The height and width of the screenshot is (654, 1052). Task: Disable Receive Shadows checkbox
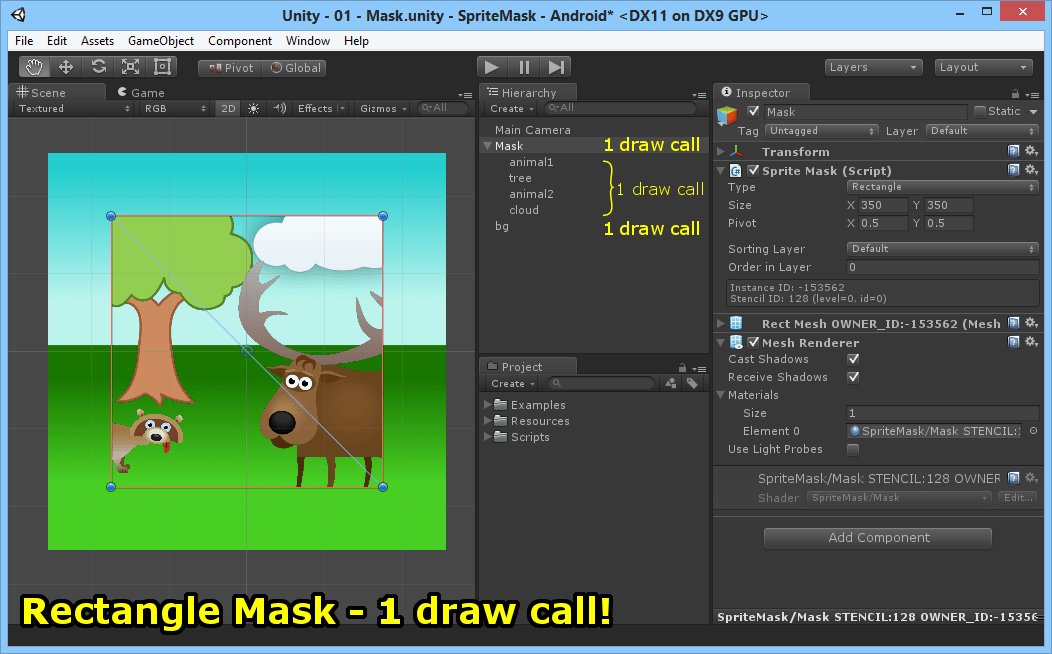pyautogui.click(x=854, y=377)
